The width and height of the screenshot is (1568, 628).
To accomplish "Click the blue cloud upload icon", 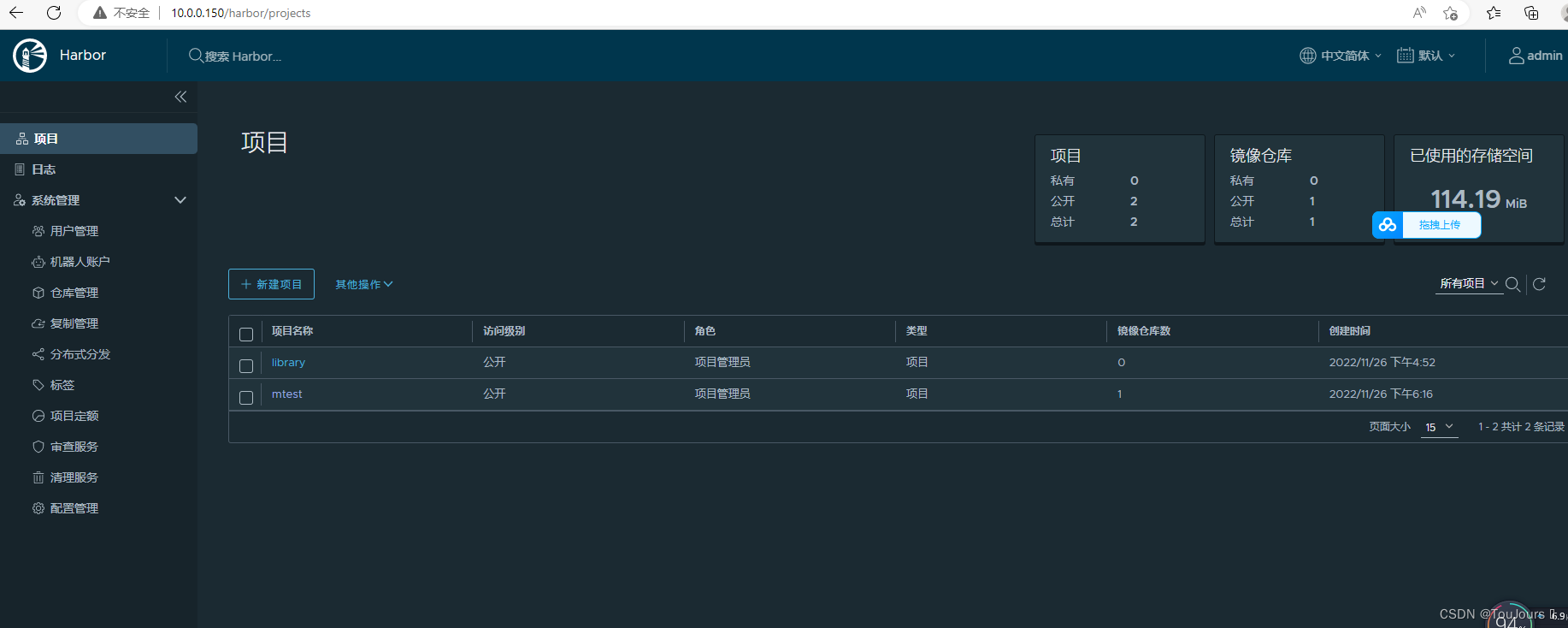I will point(1387,225).
